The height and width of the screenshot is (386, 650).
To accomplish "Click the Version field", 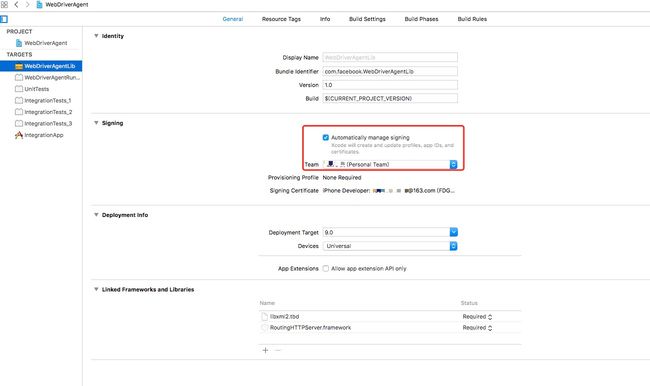I will pyautogui.click(x=390, y=85).
